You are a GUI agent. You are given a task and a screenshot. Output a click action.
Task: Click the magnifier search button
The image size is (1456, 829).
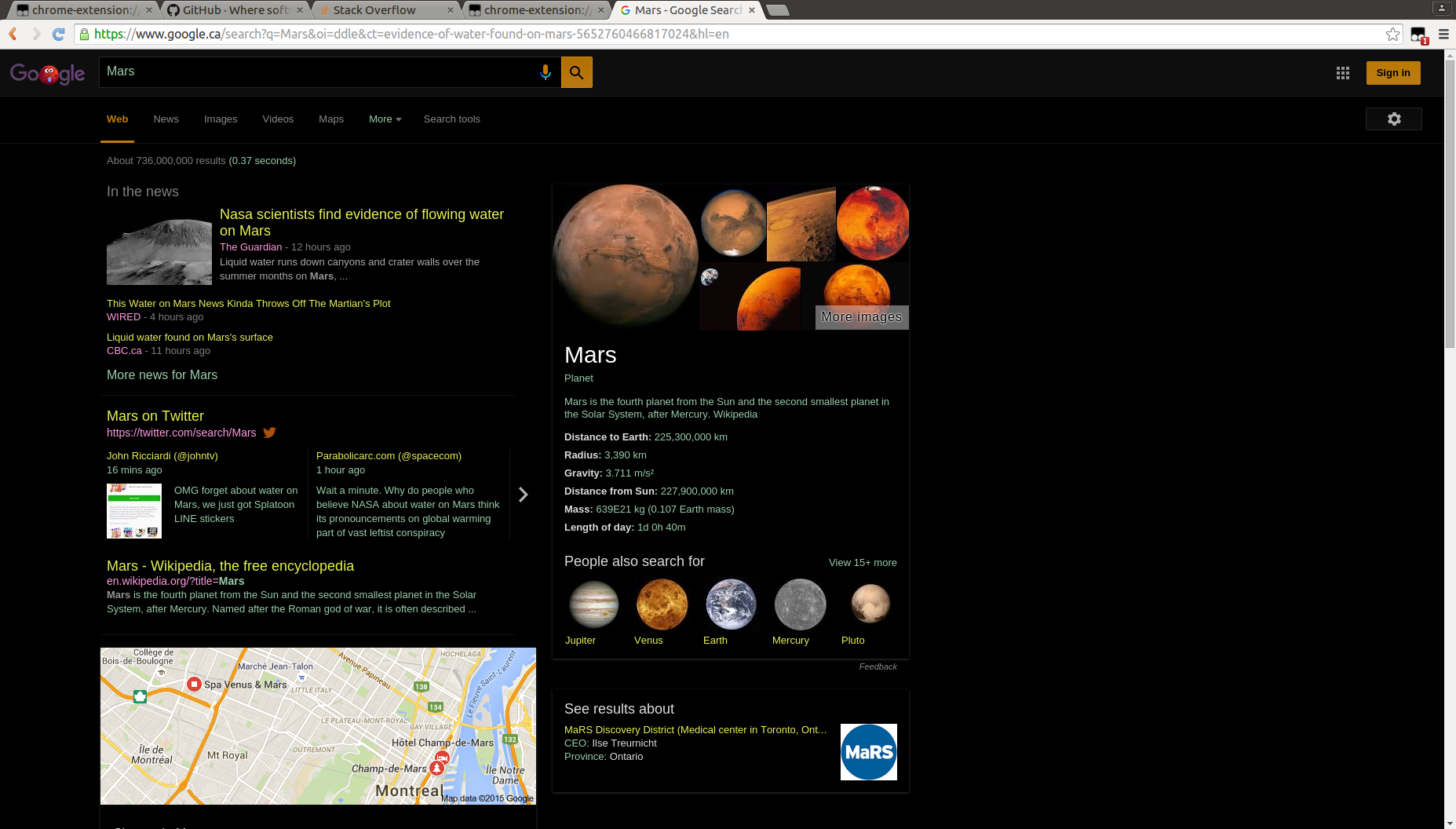pos(576,72)
